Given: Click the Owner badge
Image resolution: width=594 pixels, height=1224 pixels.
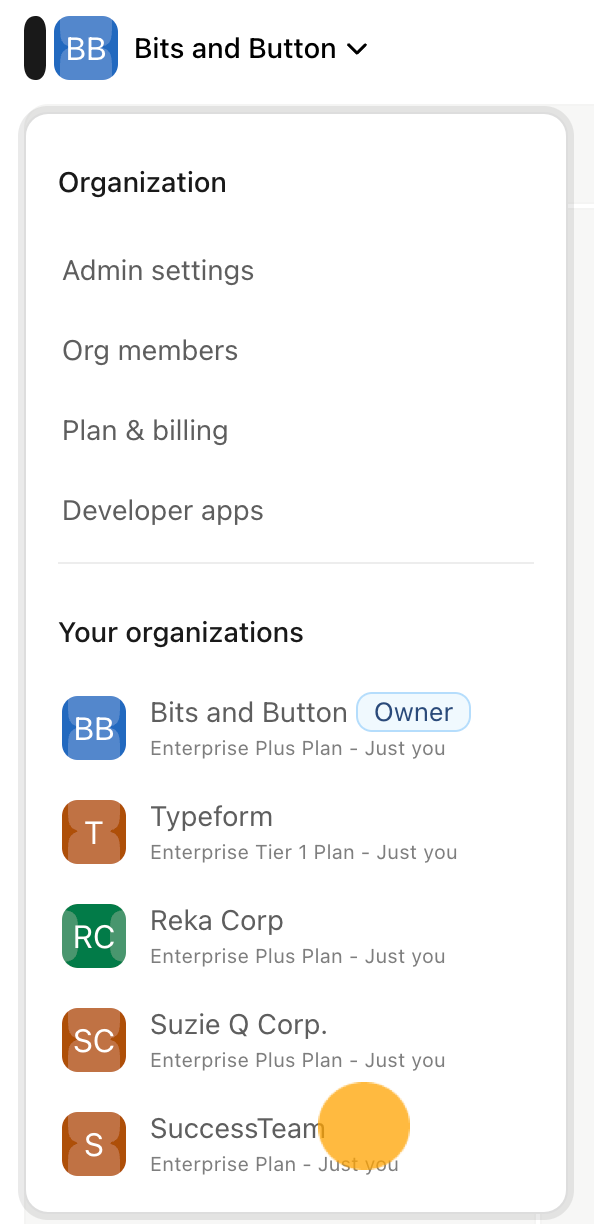Looking at the screenshot, I should coord(414,712).
